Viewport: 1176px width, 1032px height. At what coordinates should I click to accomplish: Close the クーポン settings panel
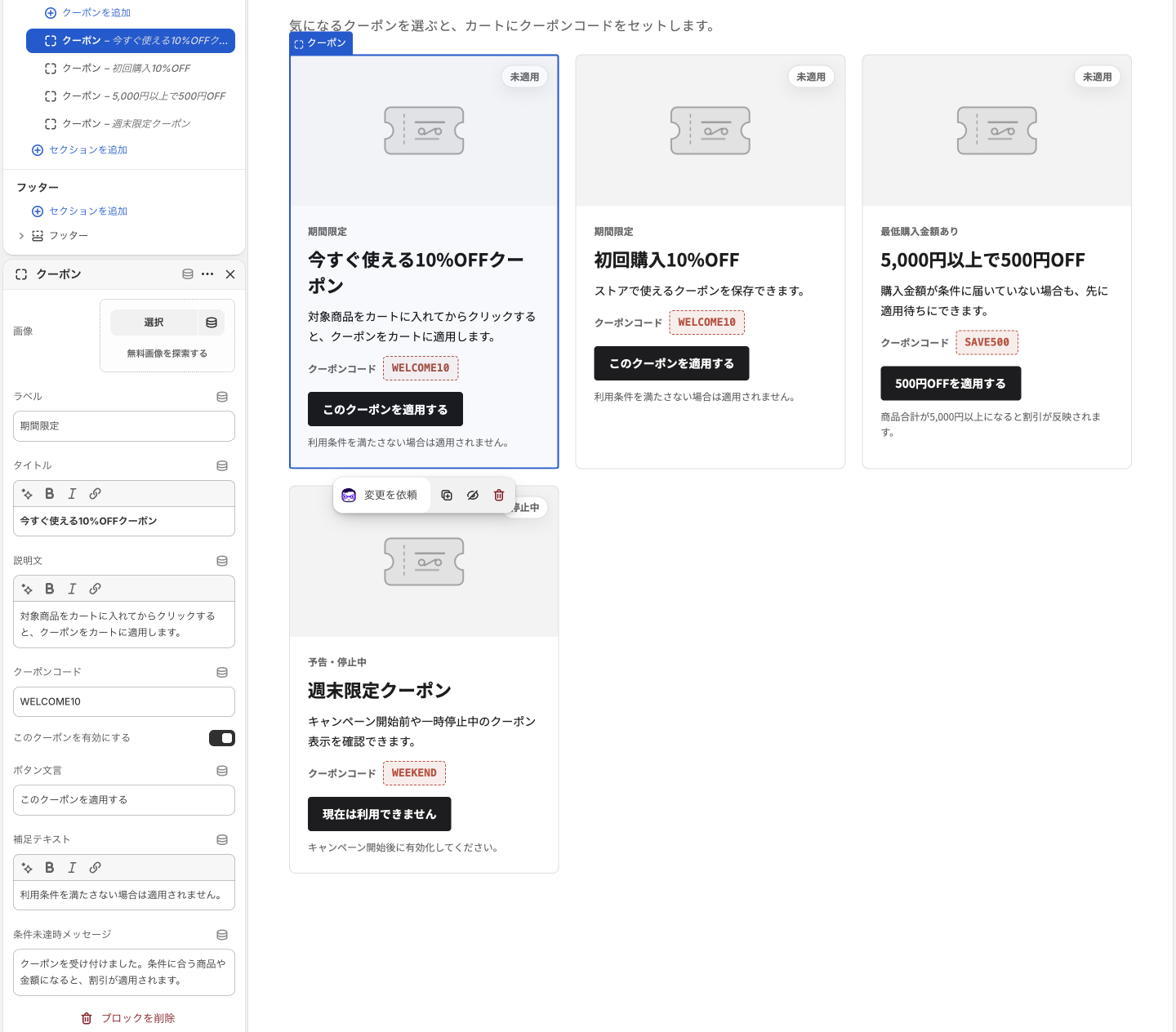click(230, 274)
